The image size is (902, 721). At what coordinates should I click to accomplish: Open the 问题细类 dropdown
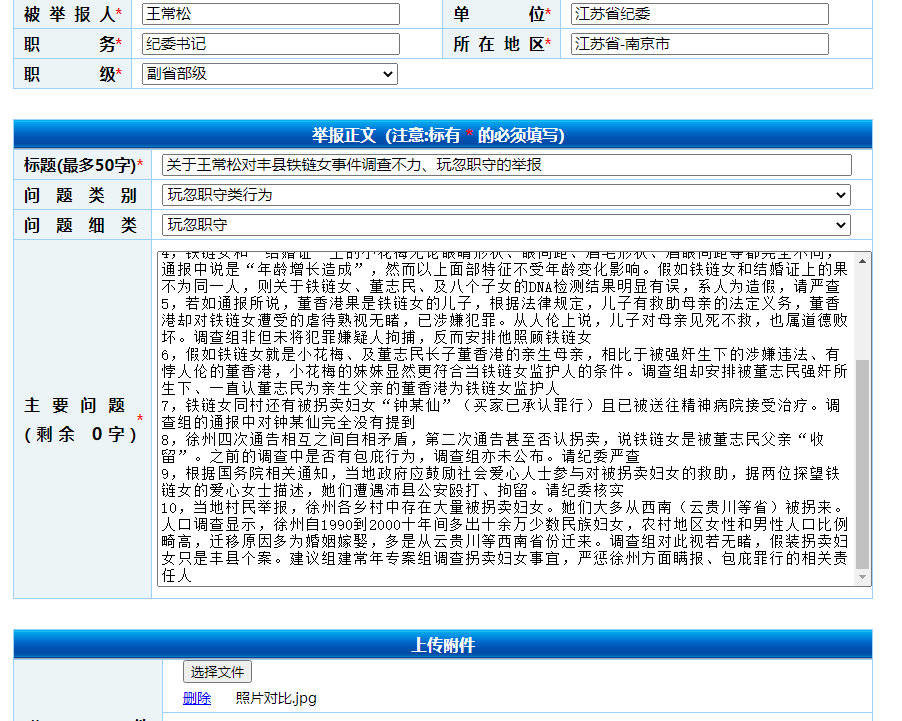click(506, 225)
